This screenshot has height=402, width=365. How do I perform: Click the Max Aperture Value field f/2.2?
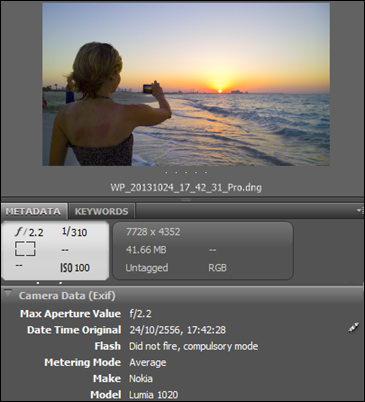pyautogui.click(x=140, y=314)
